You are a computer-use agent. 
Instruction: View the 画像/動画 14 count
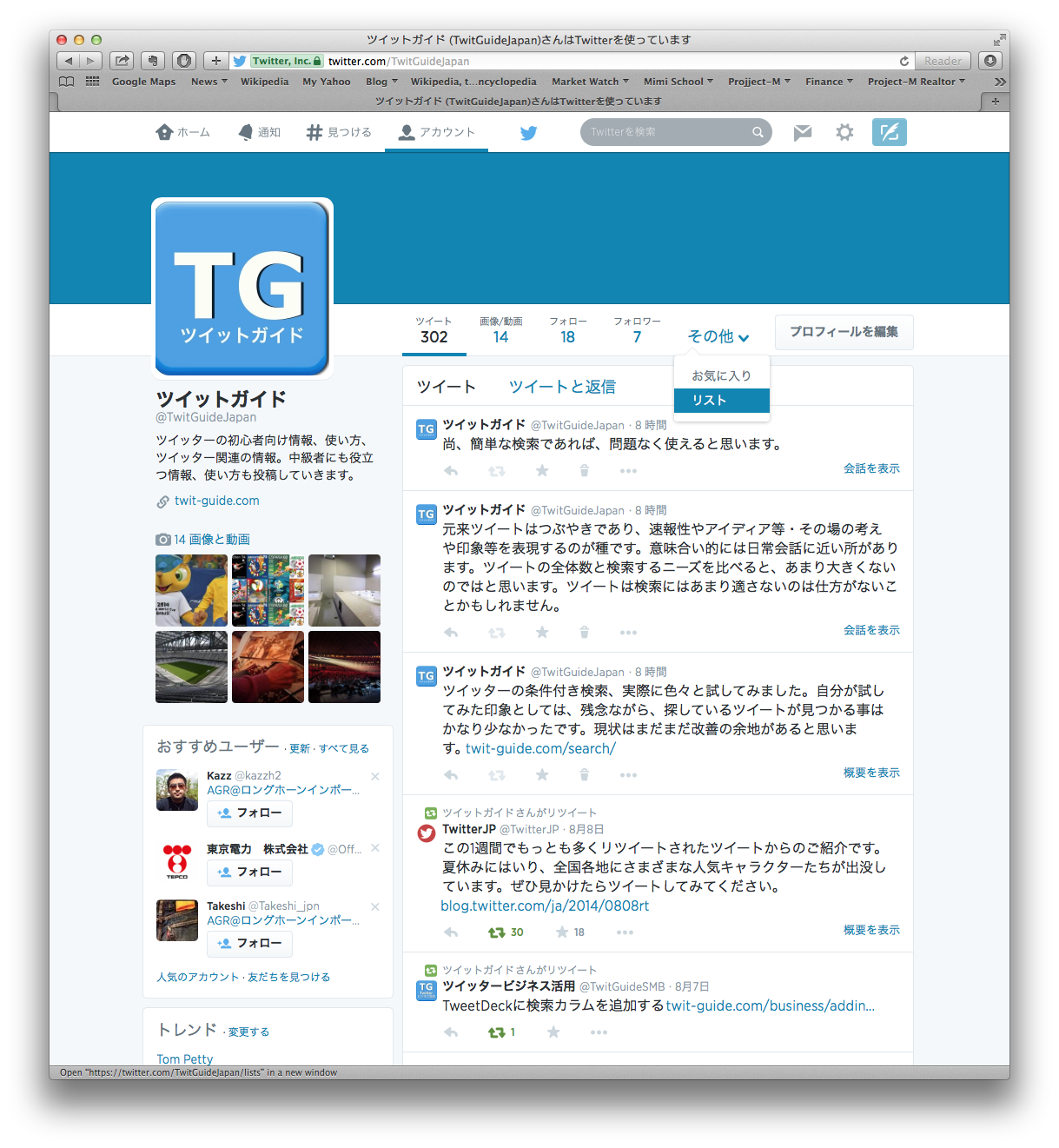pyautogui.click(x=500, y=330)
